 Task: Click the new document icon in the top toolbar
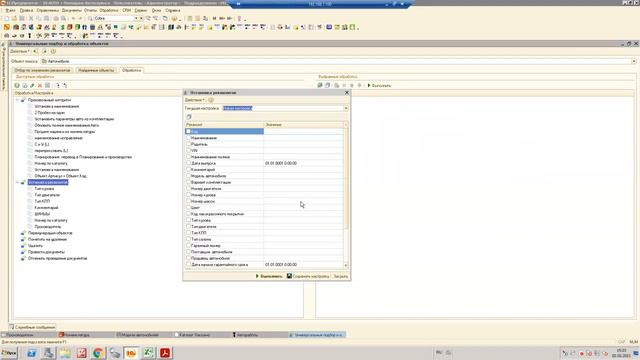click(x=7, y=19)
